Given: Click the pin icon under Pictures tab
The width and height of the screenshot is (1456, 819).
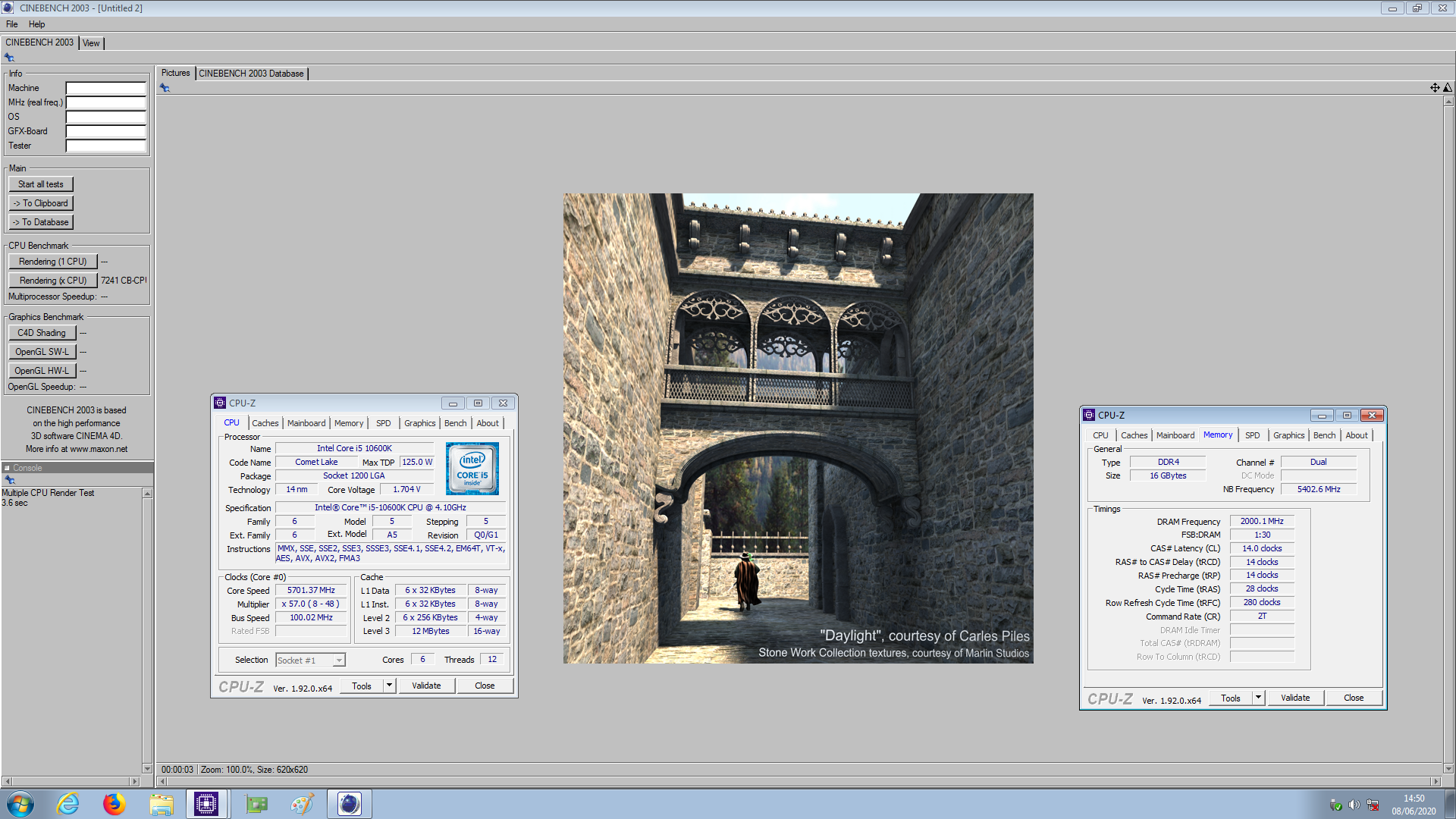Looking at the screenshot, I should (165, 88).
